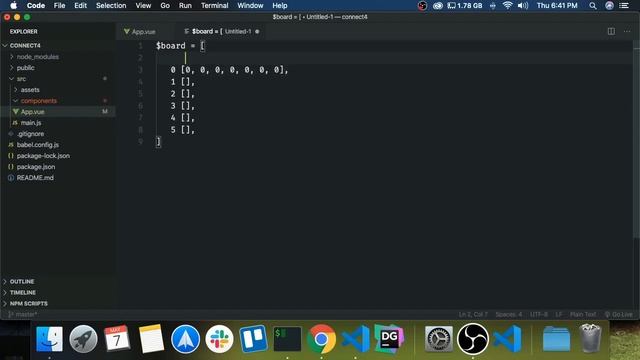Open package-lock.json file

(x=43, y=156)
